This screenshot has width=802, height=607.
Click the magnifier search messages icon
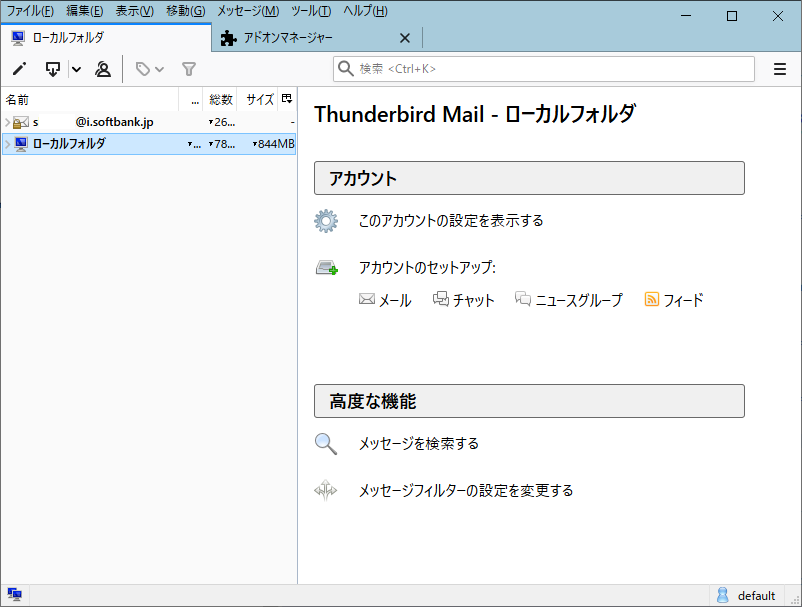pyautogui.click(x=326, y=444)
